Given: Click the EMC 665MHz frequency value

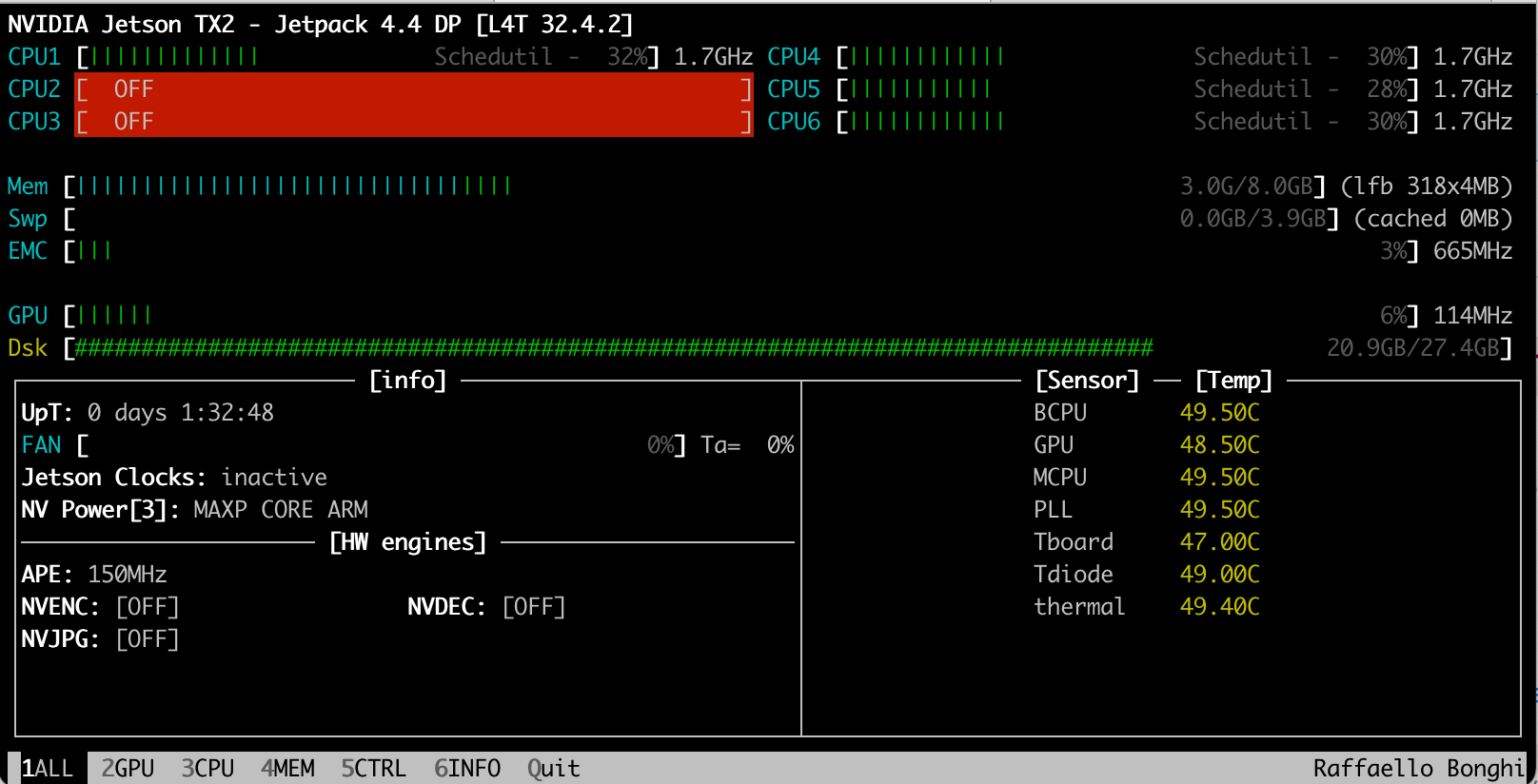Looking at the screenshot, I should 1473,250.
